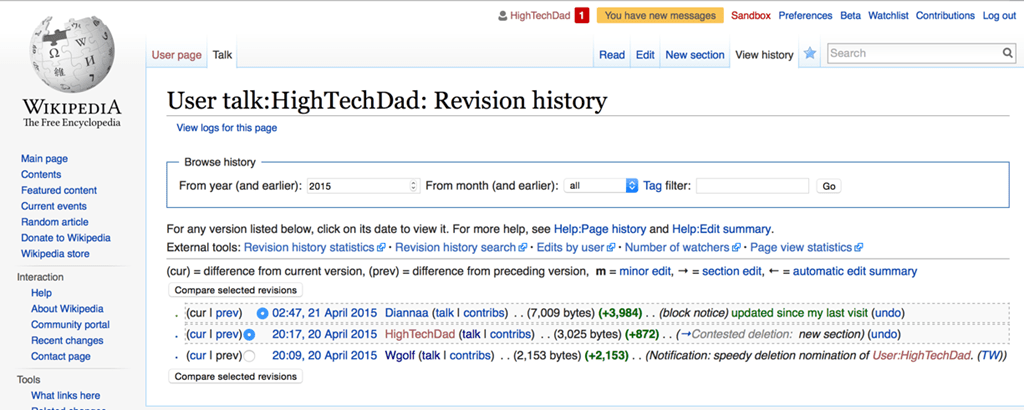Click top Compare selected revisions button
This screenshot has height=410, width=1024.
[235, 290]
